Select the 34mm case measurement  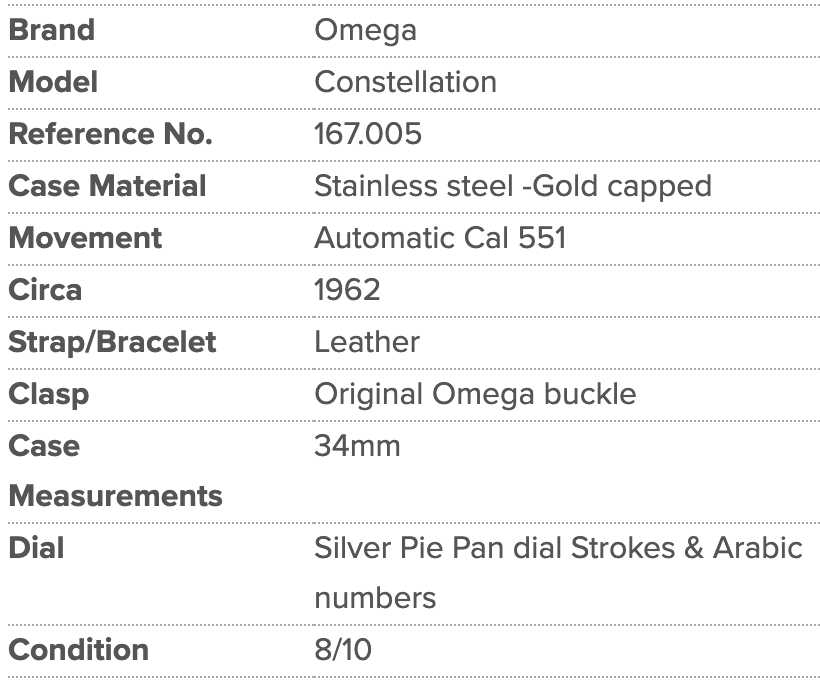point(357,446)
